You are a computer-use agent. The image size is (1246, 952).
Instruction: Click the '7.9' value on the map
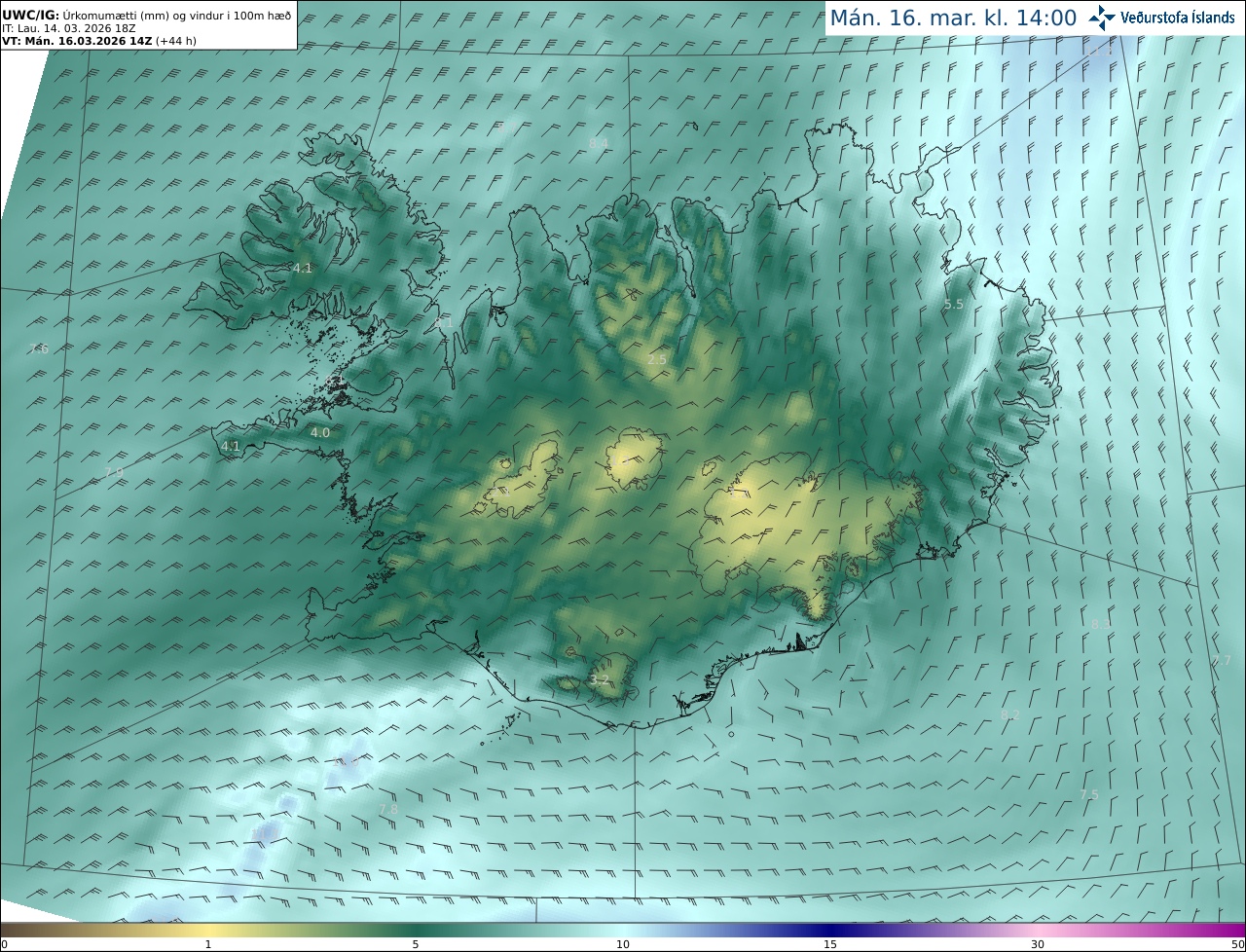(114, 472)
